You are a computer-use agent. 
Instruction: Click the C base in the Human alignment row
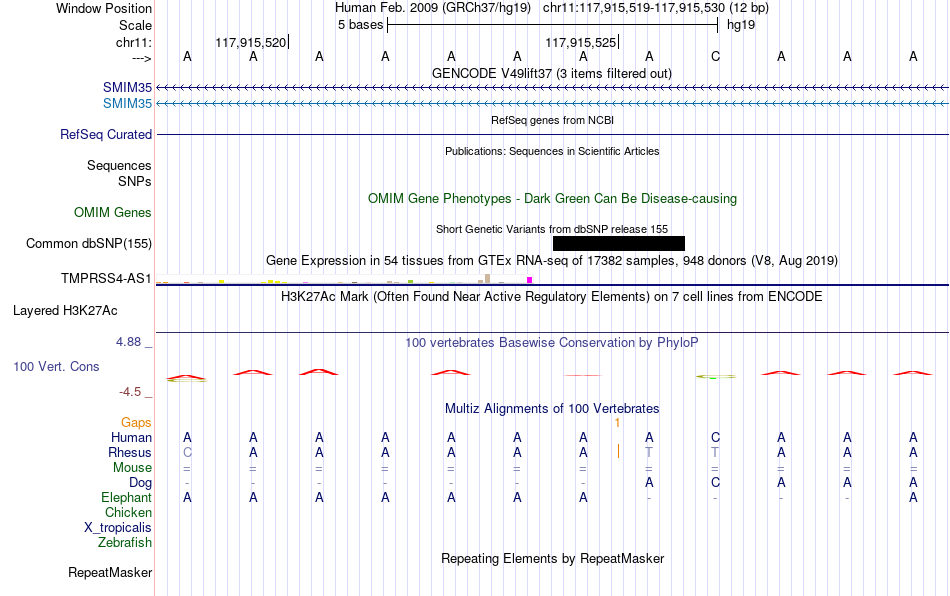click(716, 437)
